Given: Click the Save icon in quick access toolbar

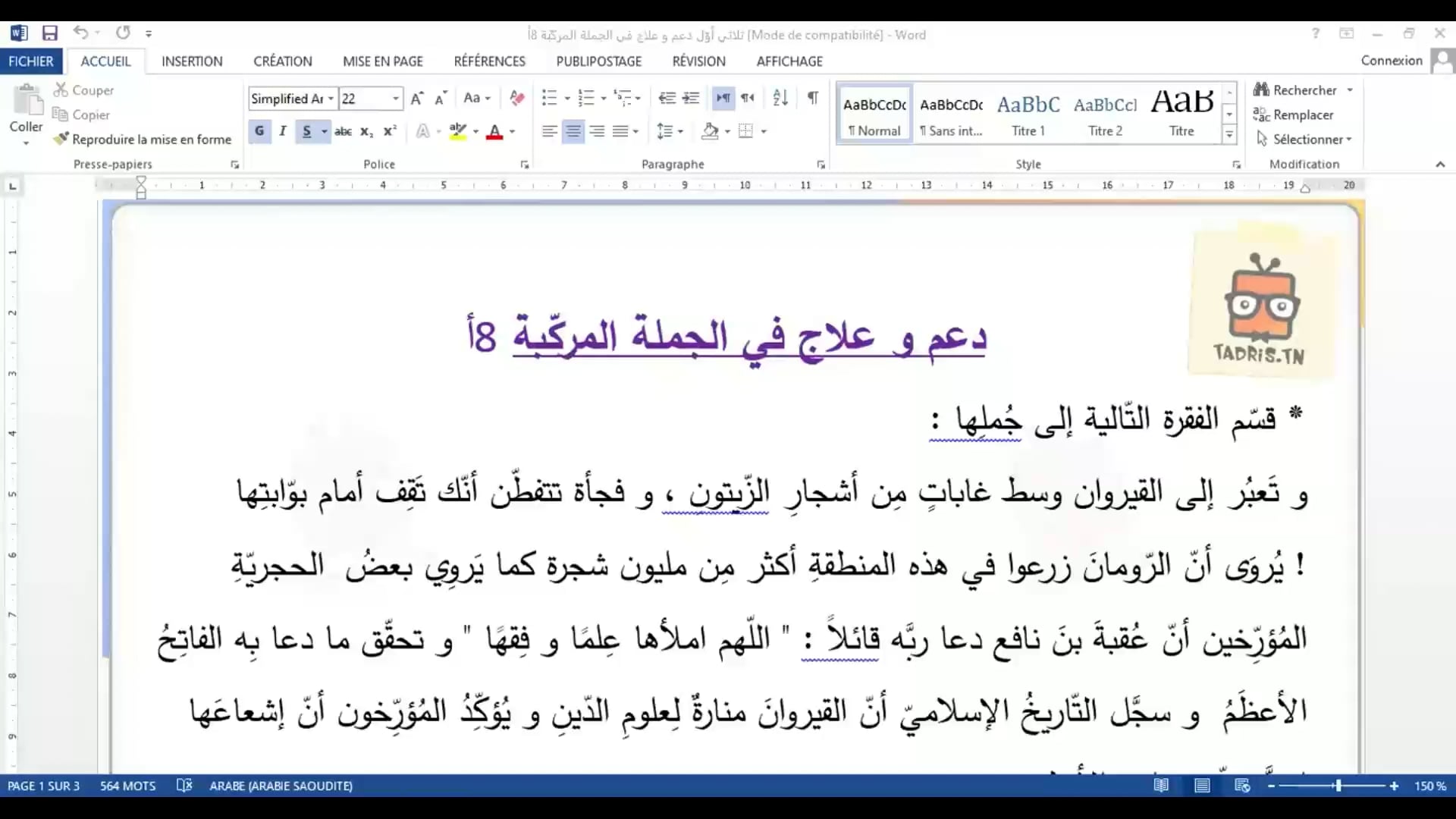Looking at the screenshot, I should (x=50, y=33).
